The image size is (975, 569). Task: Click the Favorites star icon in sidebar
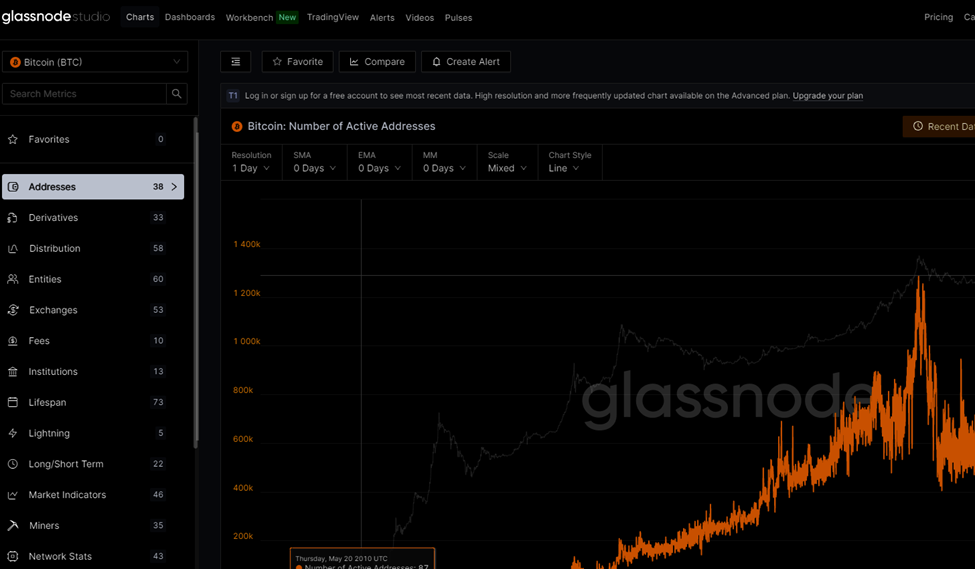coord(12,139)
